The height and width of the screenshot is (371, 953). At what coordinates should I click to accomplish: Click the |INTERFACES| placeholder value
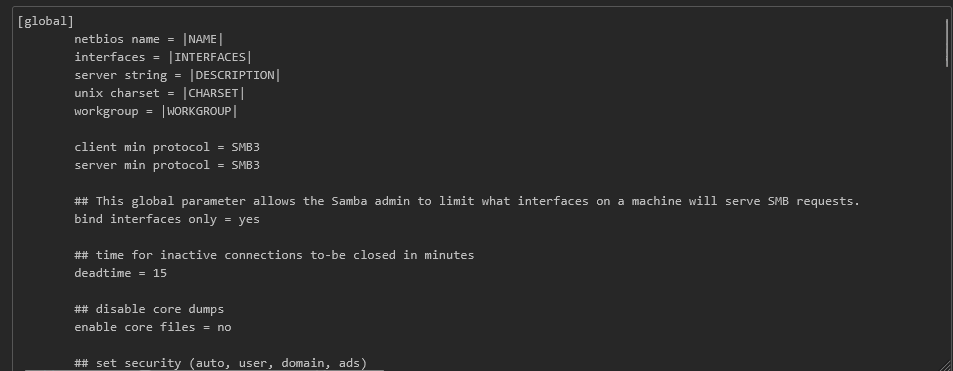210,57
